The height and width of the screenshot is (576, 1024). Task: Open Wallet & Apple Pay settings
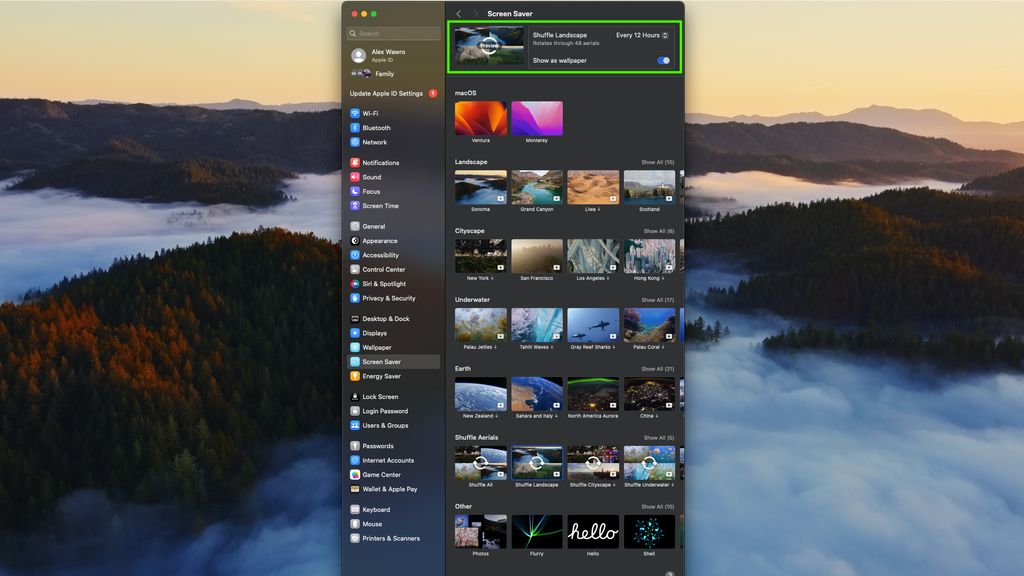coord(354,488)
